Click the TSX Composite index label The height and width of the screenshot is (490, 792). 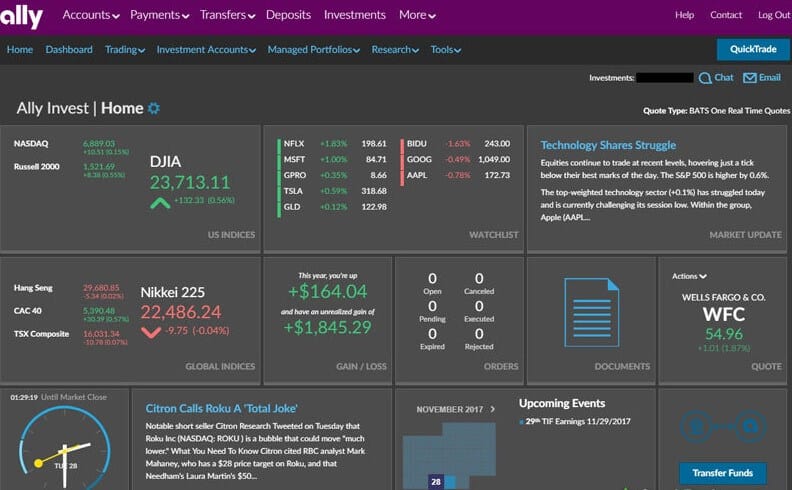[x=41, y=334]
